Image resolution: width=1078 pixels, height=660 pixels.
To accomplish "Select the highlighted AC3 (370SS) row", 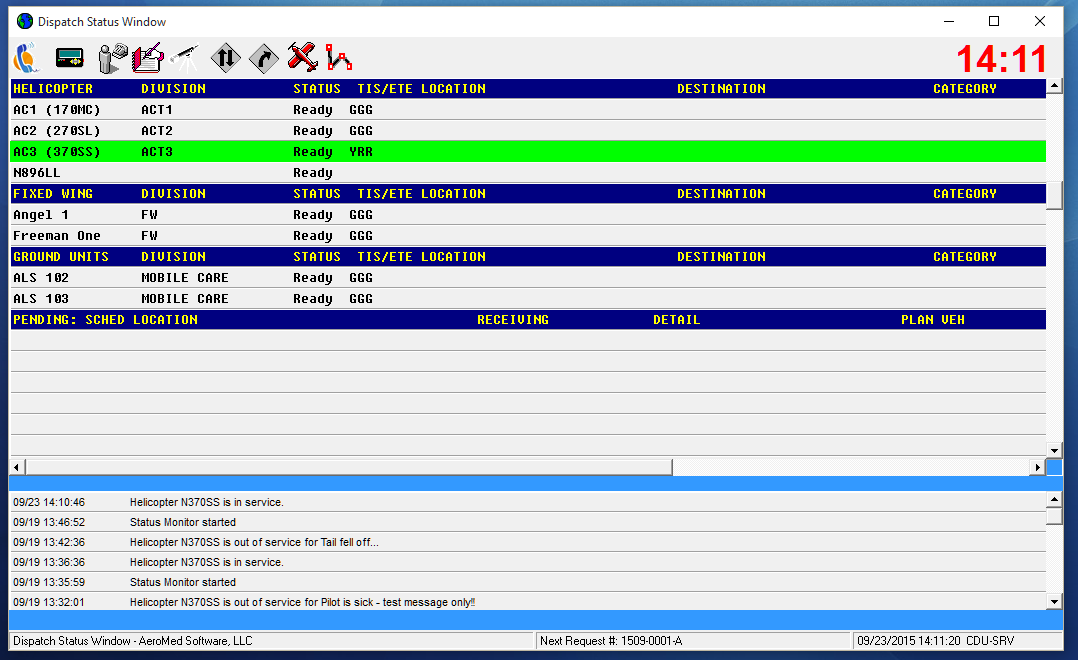I will click(528, 152).
